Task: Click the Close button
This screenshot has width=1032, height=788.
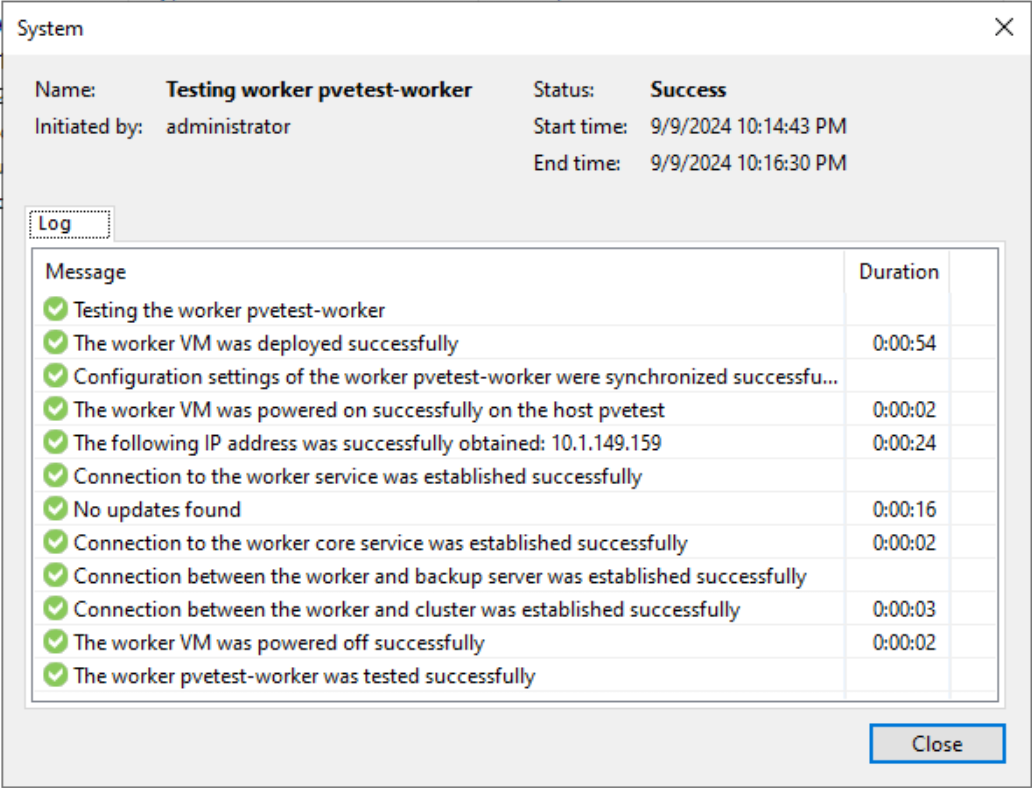Action: (937, 744)
